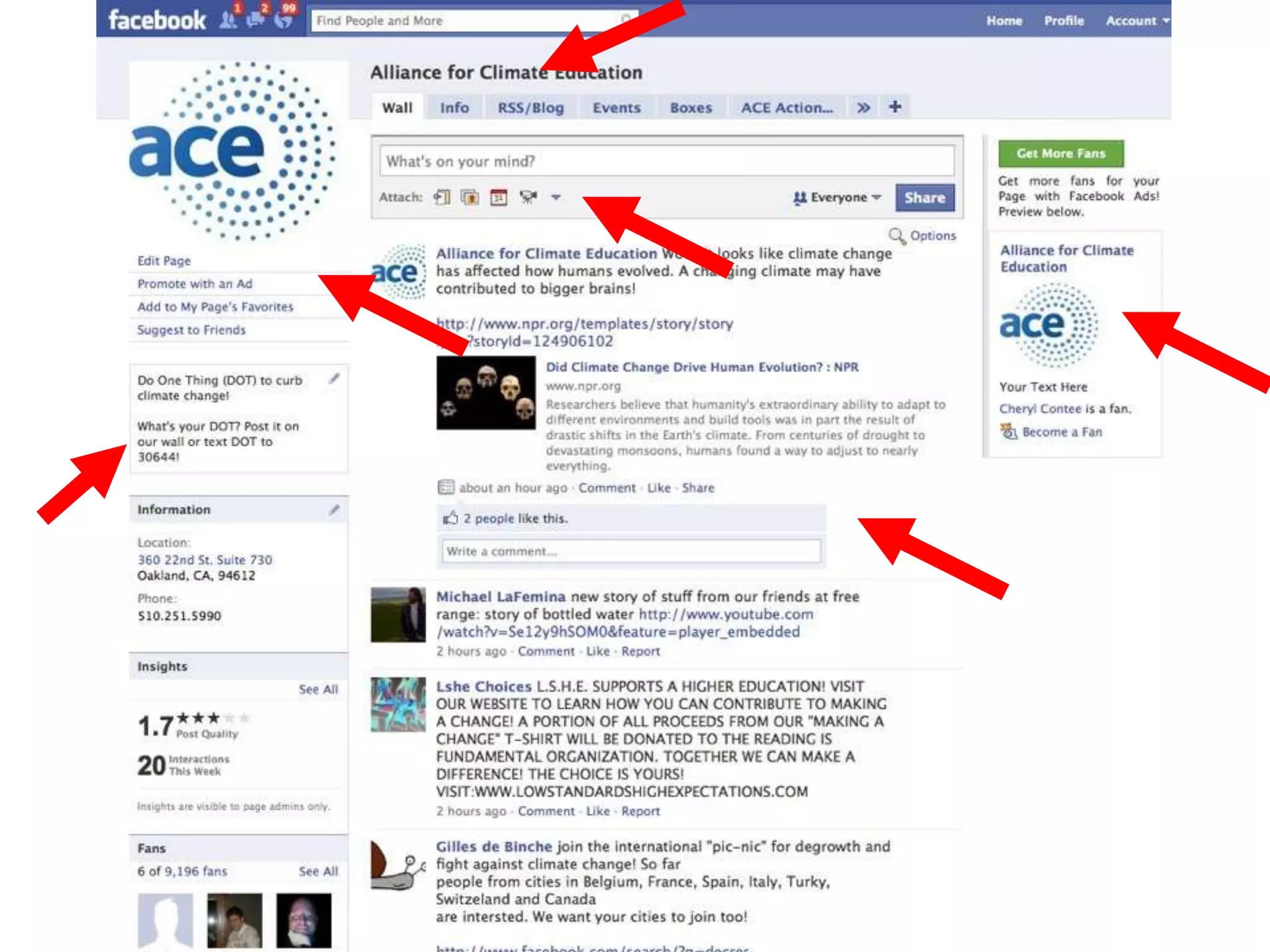The height and width of the screenshot is (952, 1270).
Task: Click the ACE logo in the ad preview
Action: pyautogui.click(x=1048, y=325)
